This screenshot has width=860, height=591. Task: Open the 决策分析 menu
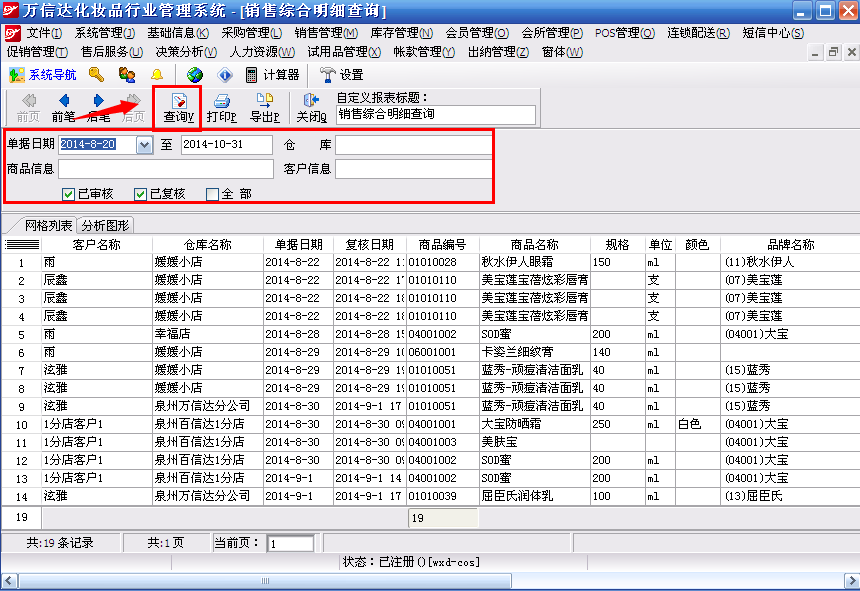click(186, 52)
